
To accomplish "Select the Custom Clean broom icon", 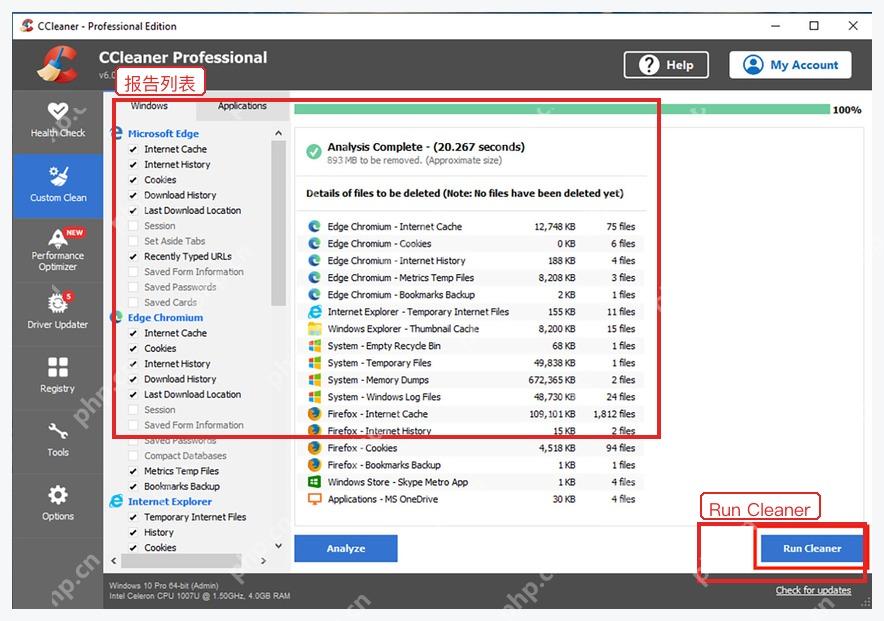I will click(x=58, y=176).
